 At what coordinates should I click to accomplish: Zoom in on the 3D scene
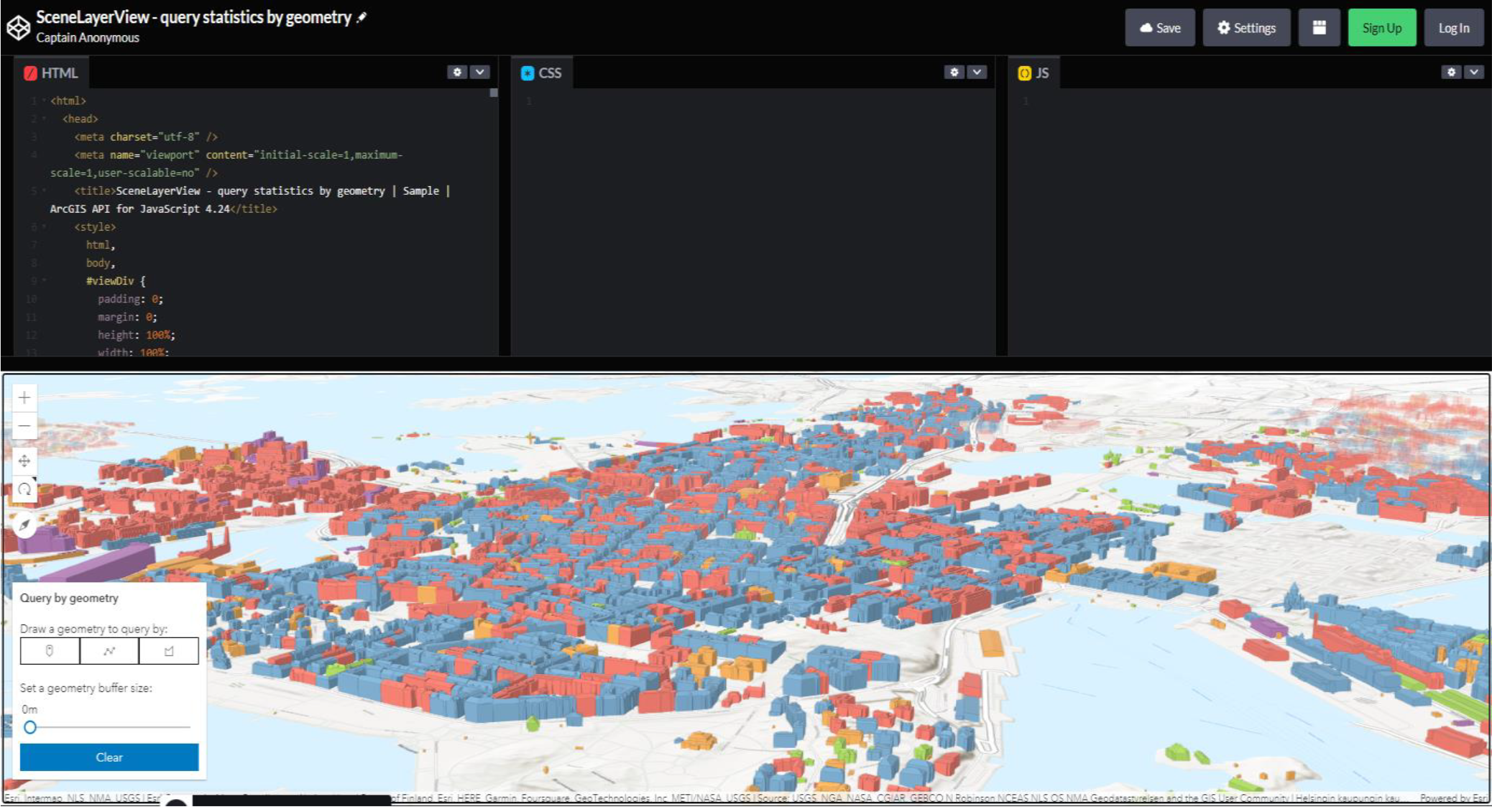(x=24, y=398)
